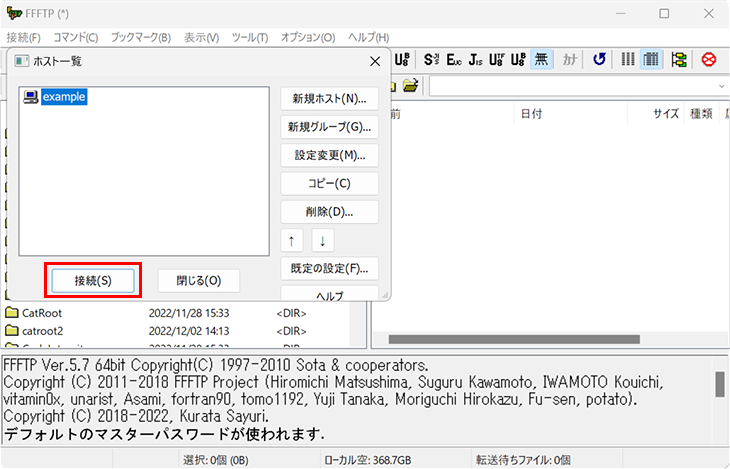
Task: Click date 2022/11/28 15:33
Action: click(189, 313)
